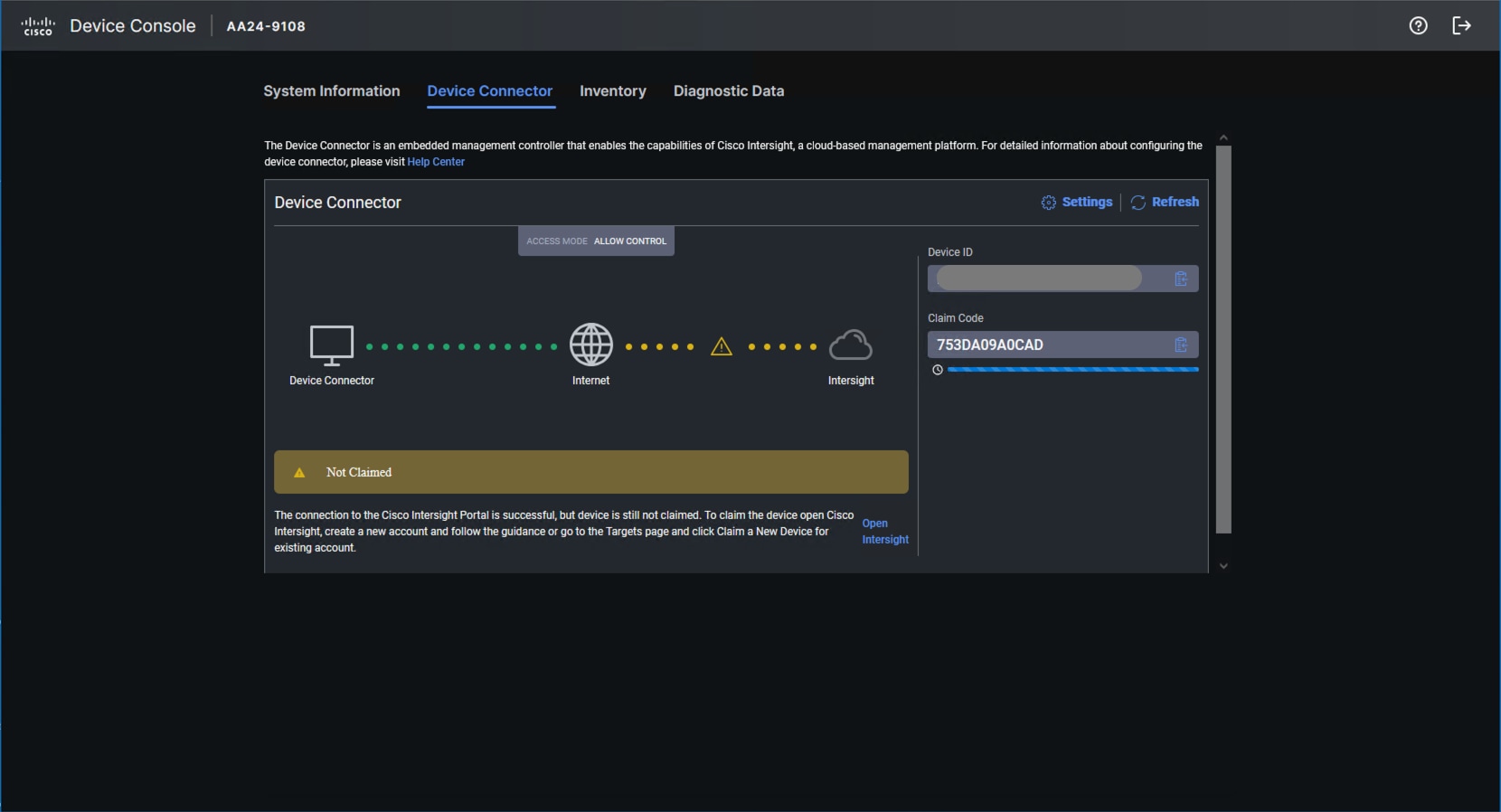Open the Help Center link
Image resolution: width=1501 pixels, height=812 pixels.
436,162
